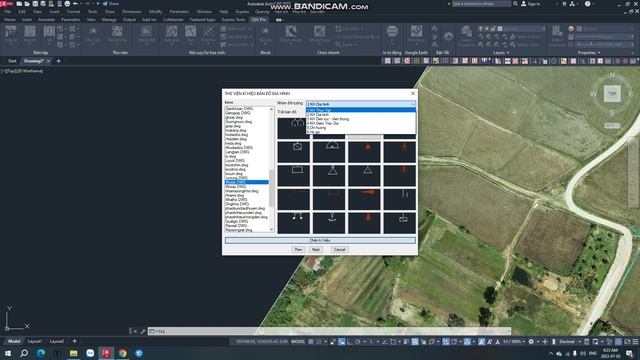640x360 pixels.
Task: Open the Nhóm đối tượng combo box
Action: 361,104
